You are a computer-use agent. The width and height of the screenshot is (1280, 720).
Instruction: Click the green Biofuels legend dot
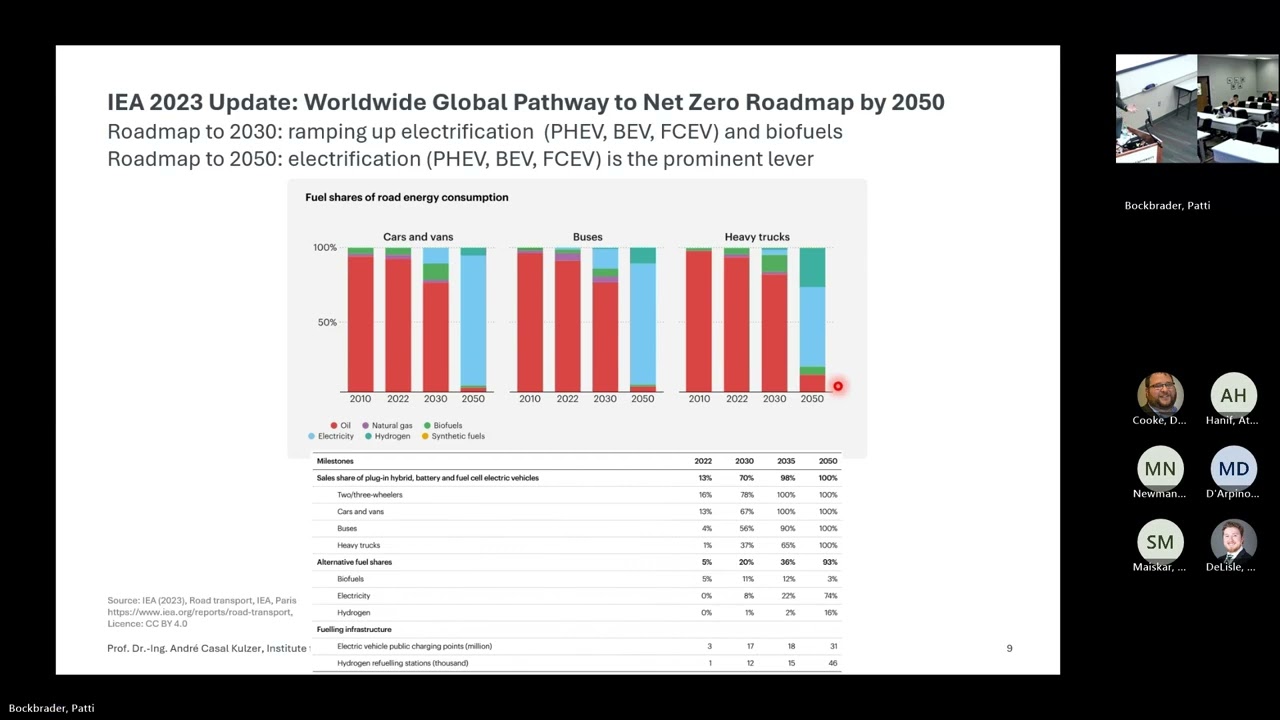pyautogui.click(x=427, y=425)
